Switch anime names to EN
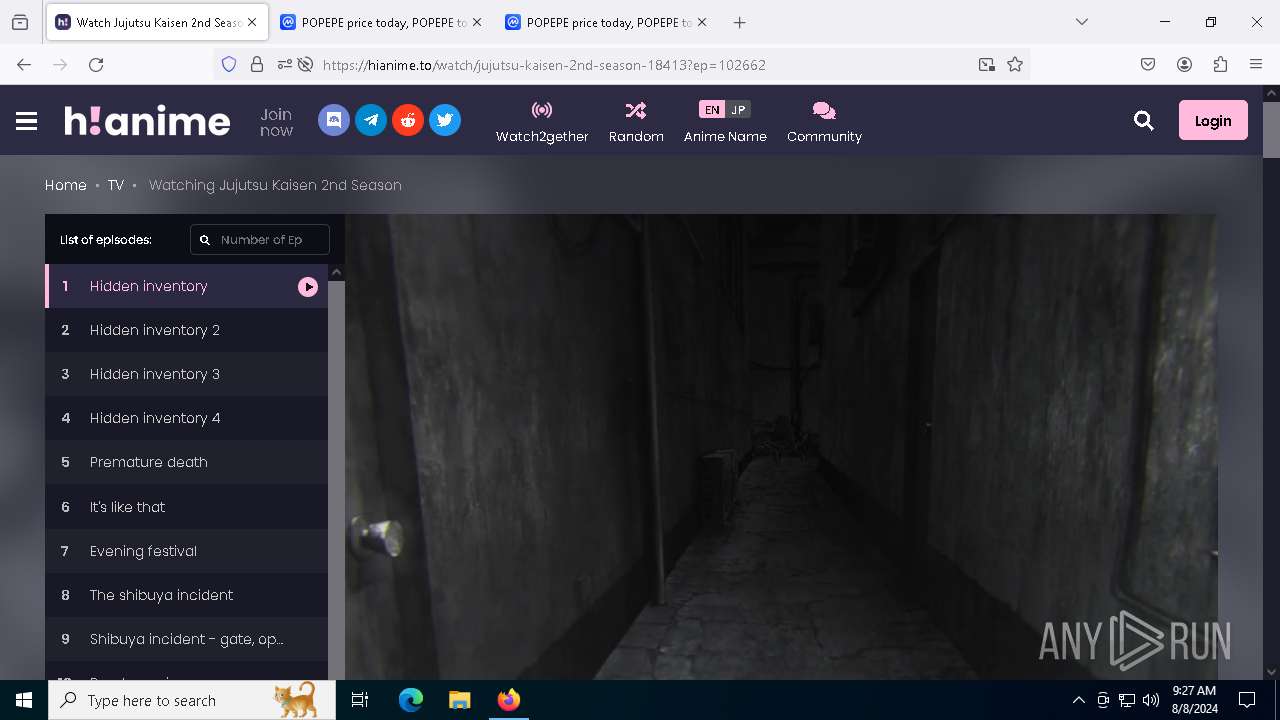Viewport: 1280px width, 720px height. (712, 110)
